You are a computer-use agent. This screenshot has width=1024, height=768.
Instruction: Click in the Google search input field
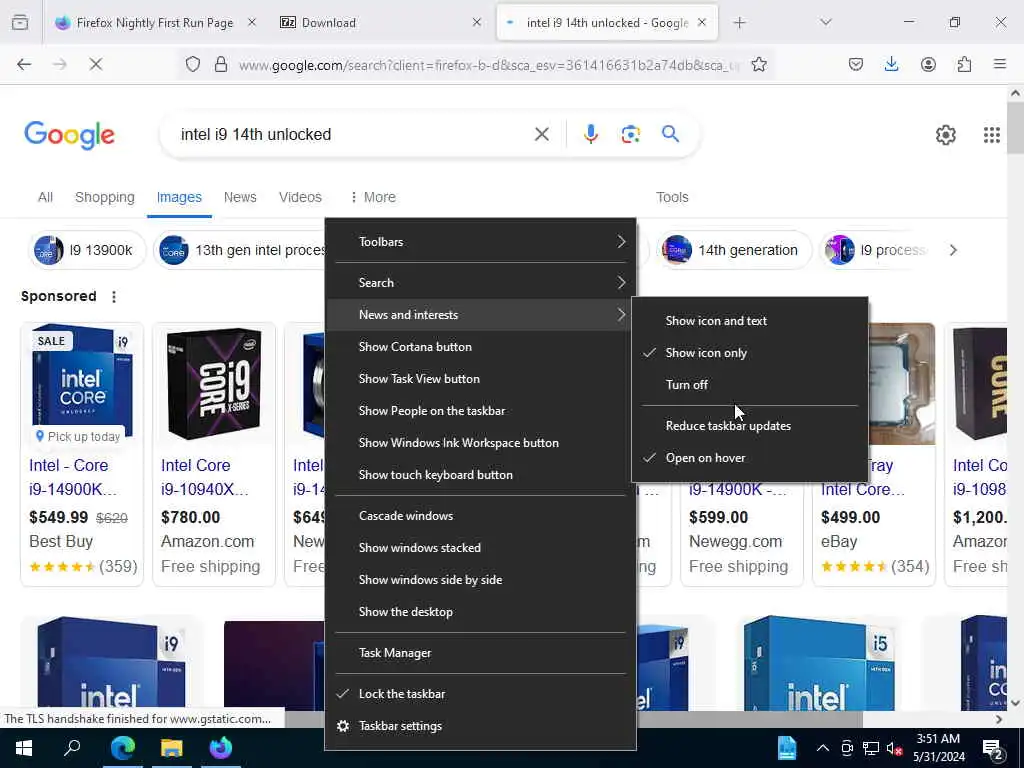[353, 135]
